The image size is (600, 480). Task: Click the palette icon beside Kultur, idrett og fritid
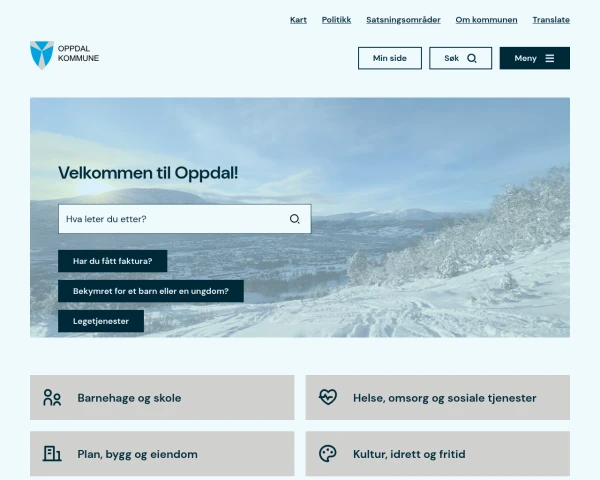click(328, 454)
